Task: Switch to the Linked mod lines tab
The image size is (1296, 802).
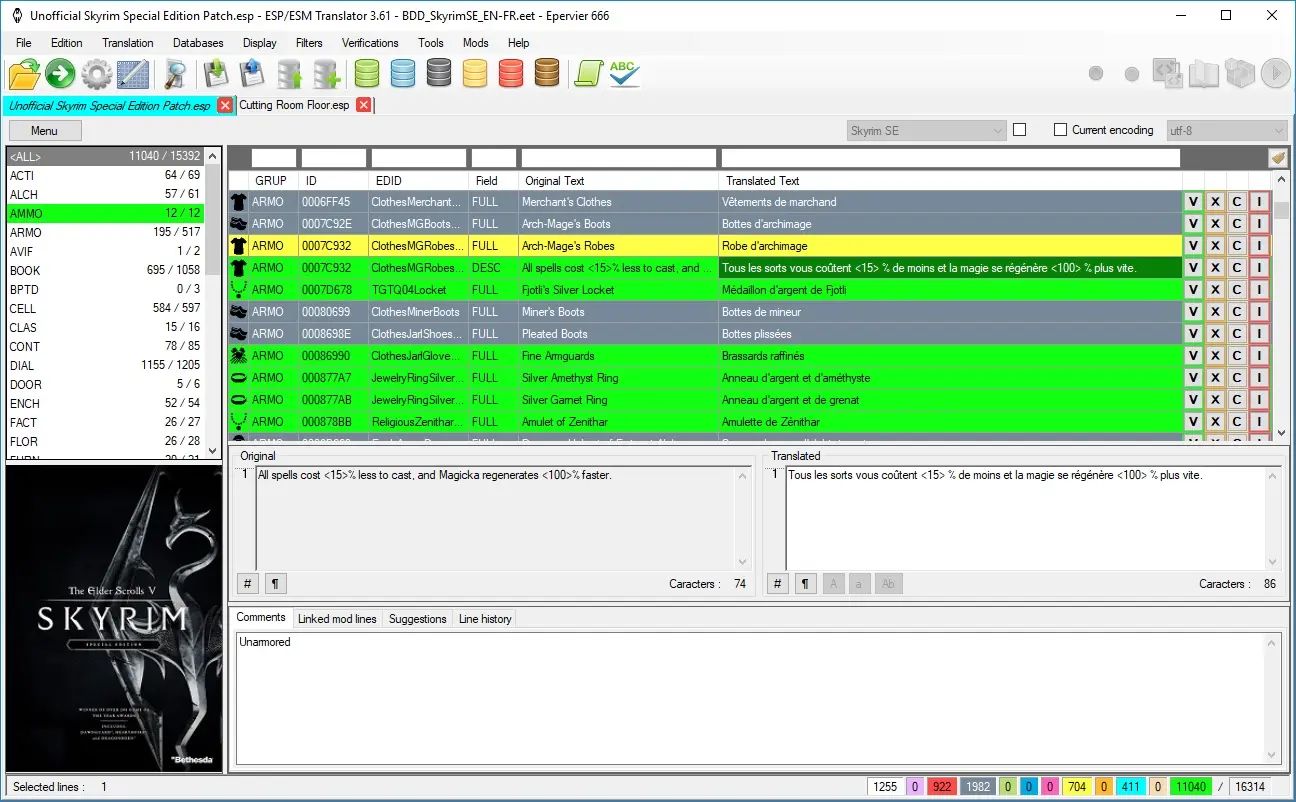Action: click(x=337, y=619)
